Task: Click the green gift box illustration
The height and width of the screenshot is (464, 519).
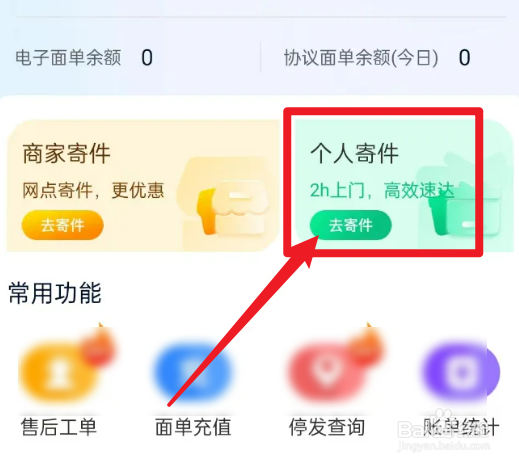Action: (463, 200)
